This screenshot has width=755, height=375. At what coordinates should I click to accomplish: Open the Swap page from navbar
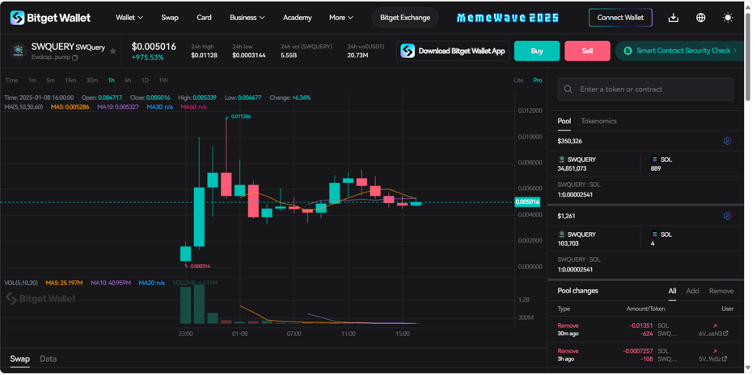point(169,18)
